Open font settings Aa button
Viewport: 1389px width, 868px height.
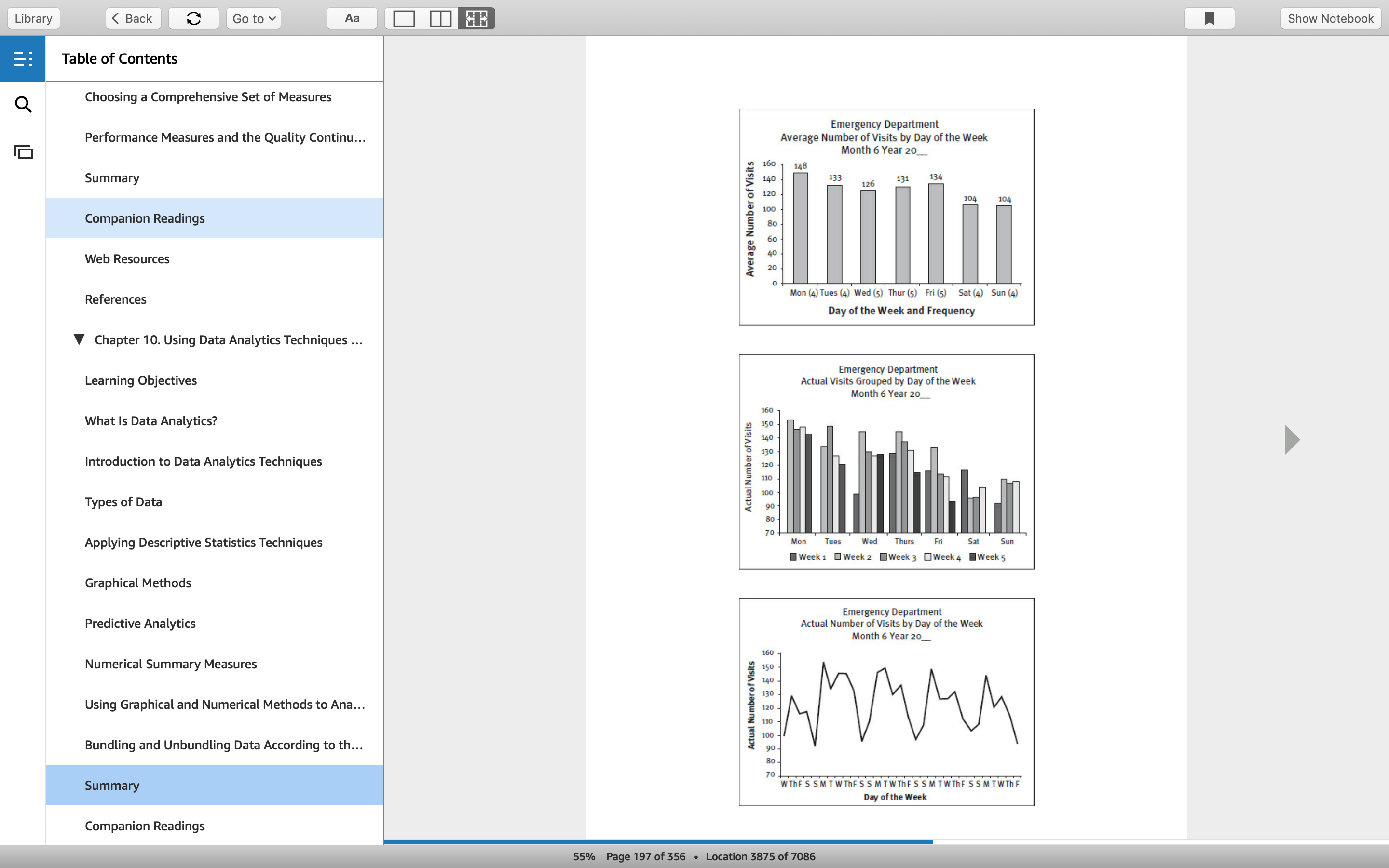pos(352,18)
